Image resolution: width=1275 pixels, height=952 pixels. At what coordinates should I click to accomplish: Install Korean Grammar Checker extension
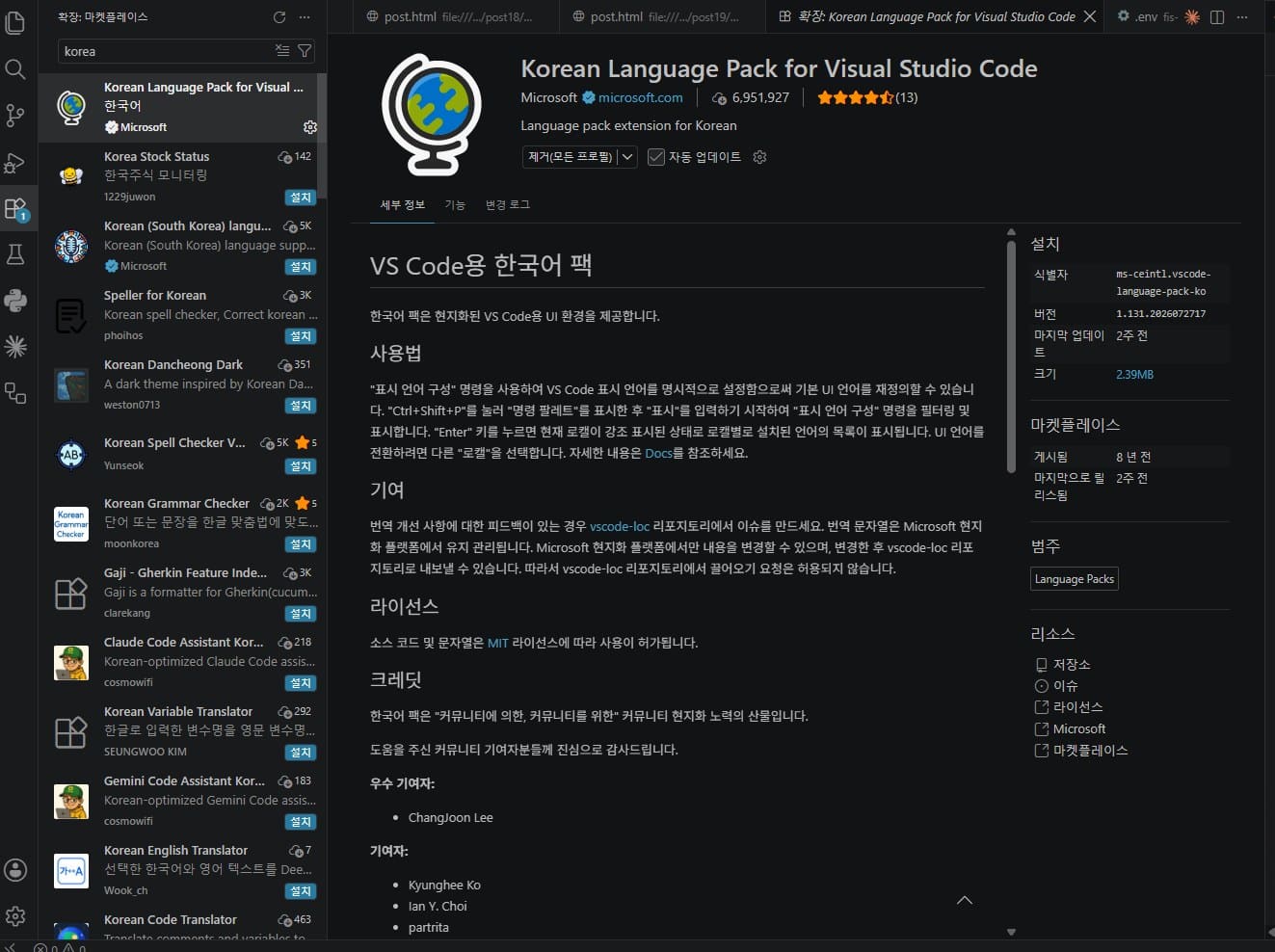[301, 544]
